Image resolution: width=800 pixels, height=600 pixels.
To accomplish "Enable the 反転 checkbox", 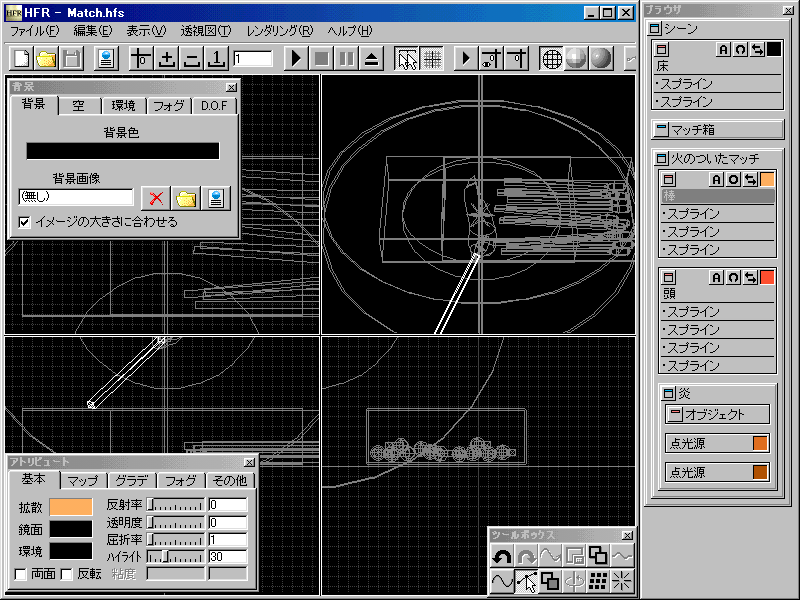I will coord(66,574).
